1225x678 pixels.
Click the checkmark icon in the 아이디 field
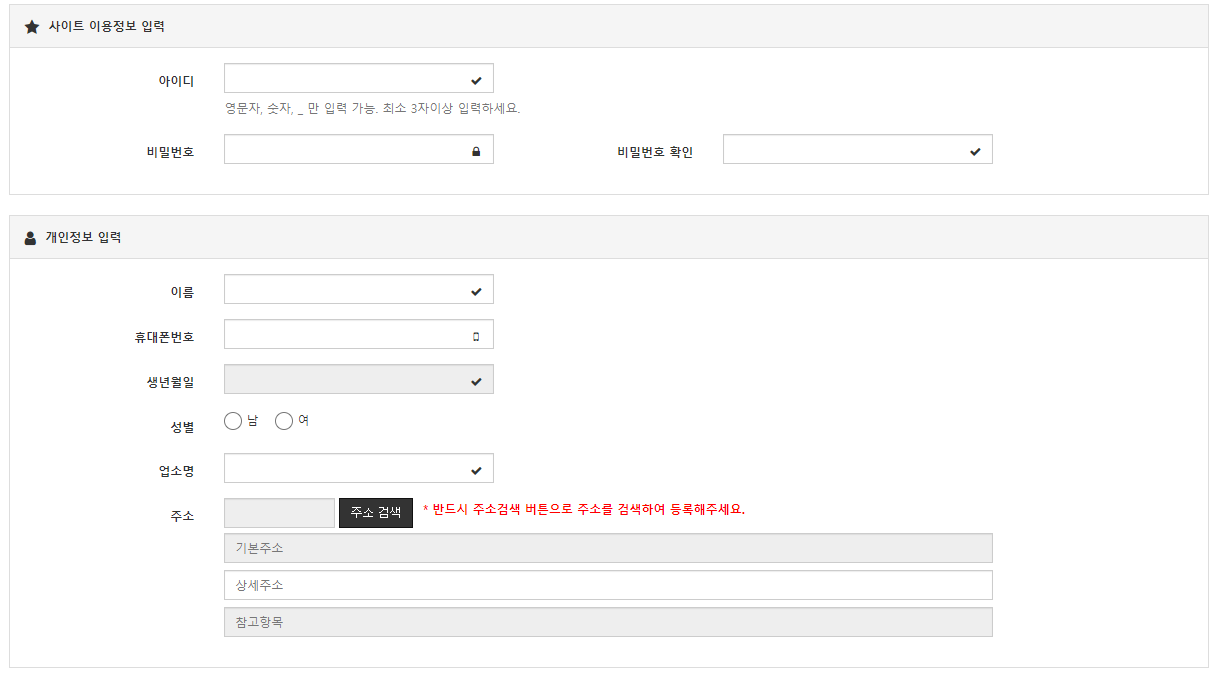pyautogui.click(x=478, y=77)
